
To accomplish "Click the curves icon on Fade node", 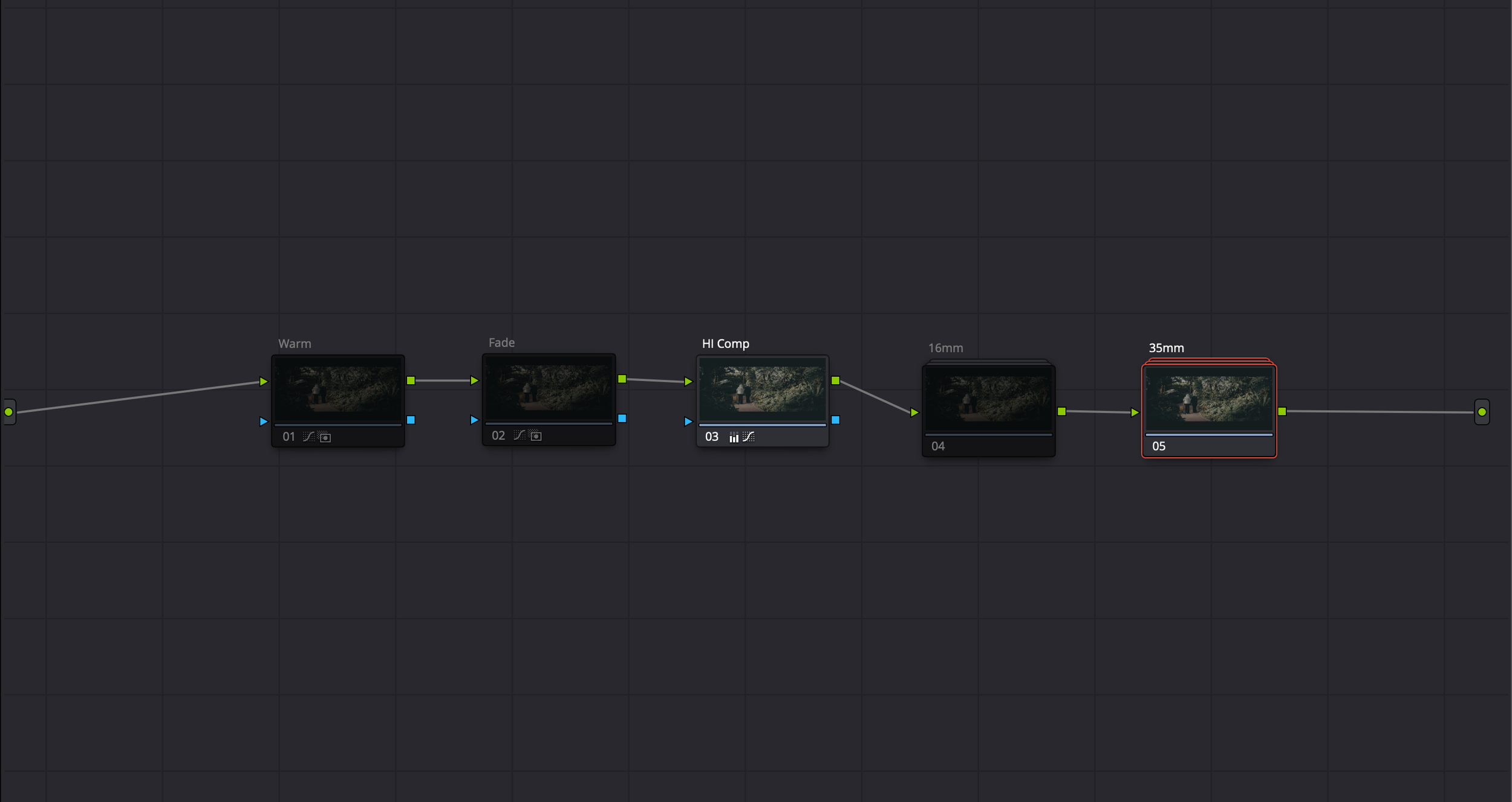I will 519,435.
